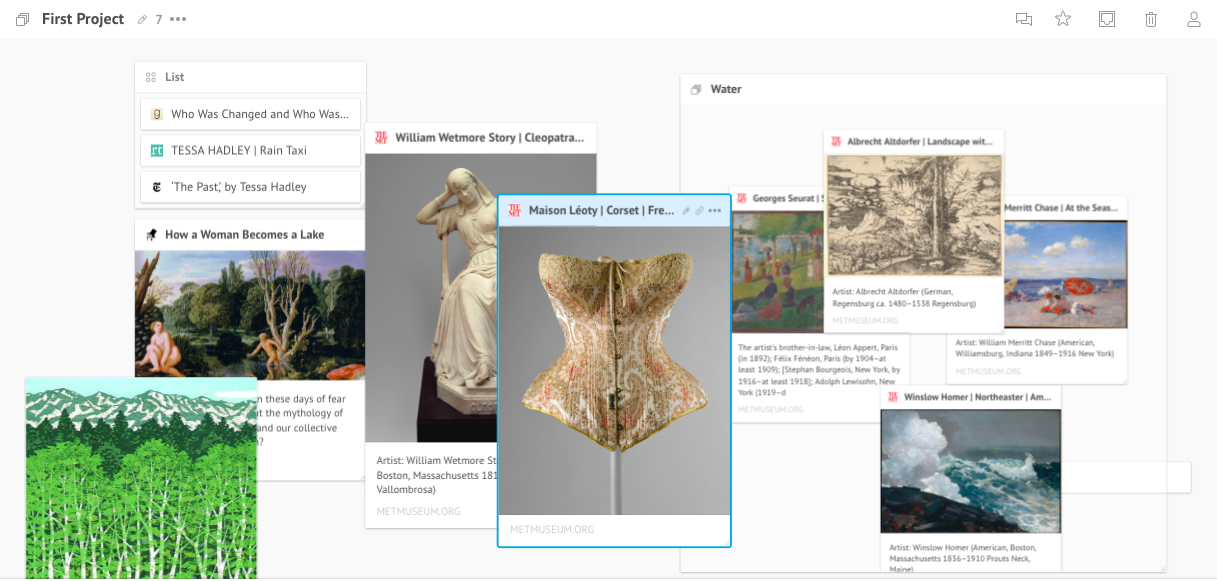
Task: Select 'William Wetmore Story | Cleopatra...' title
Action: [489, 137]
